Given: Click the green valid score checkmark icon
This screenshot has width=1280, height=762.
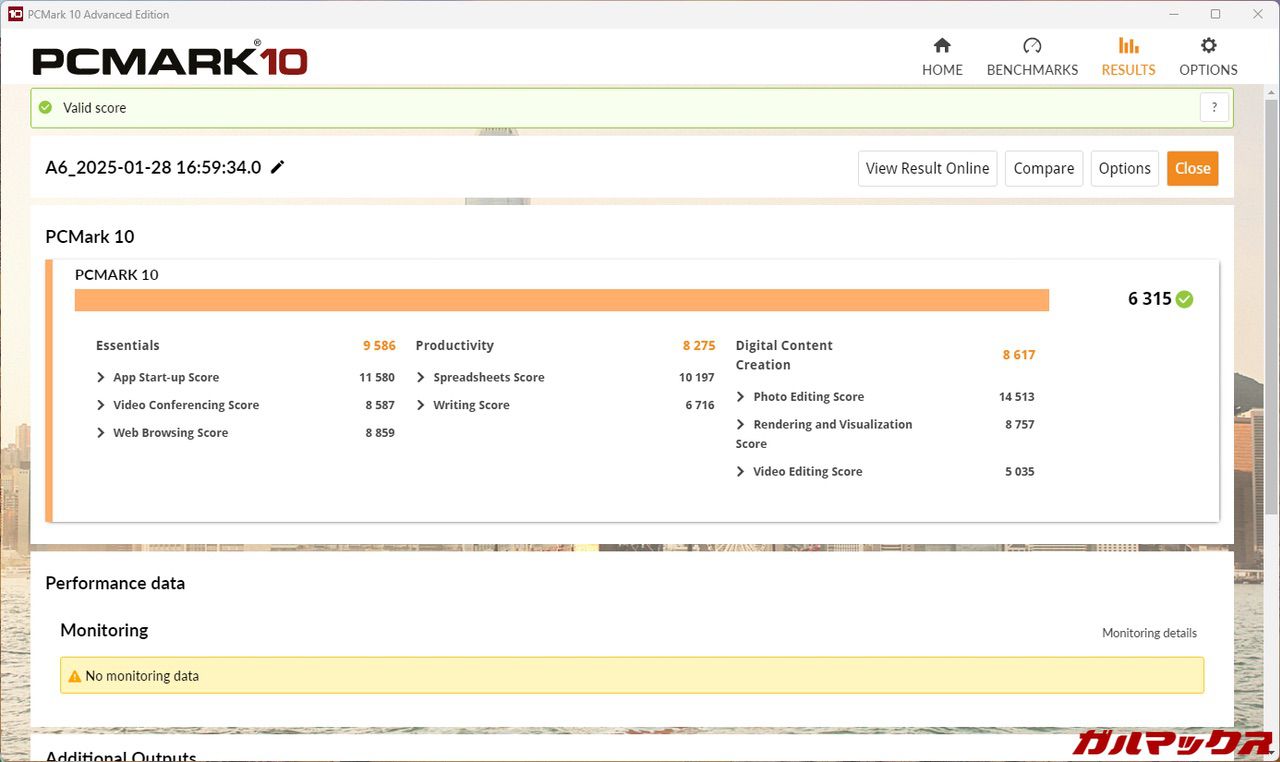Looking at the screenshot, I should (44, 108).
